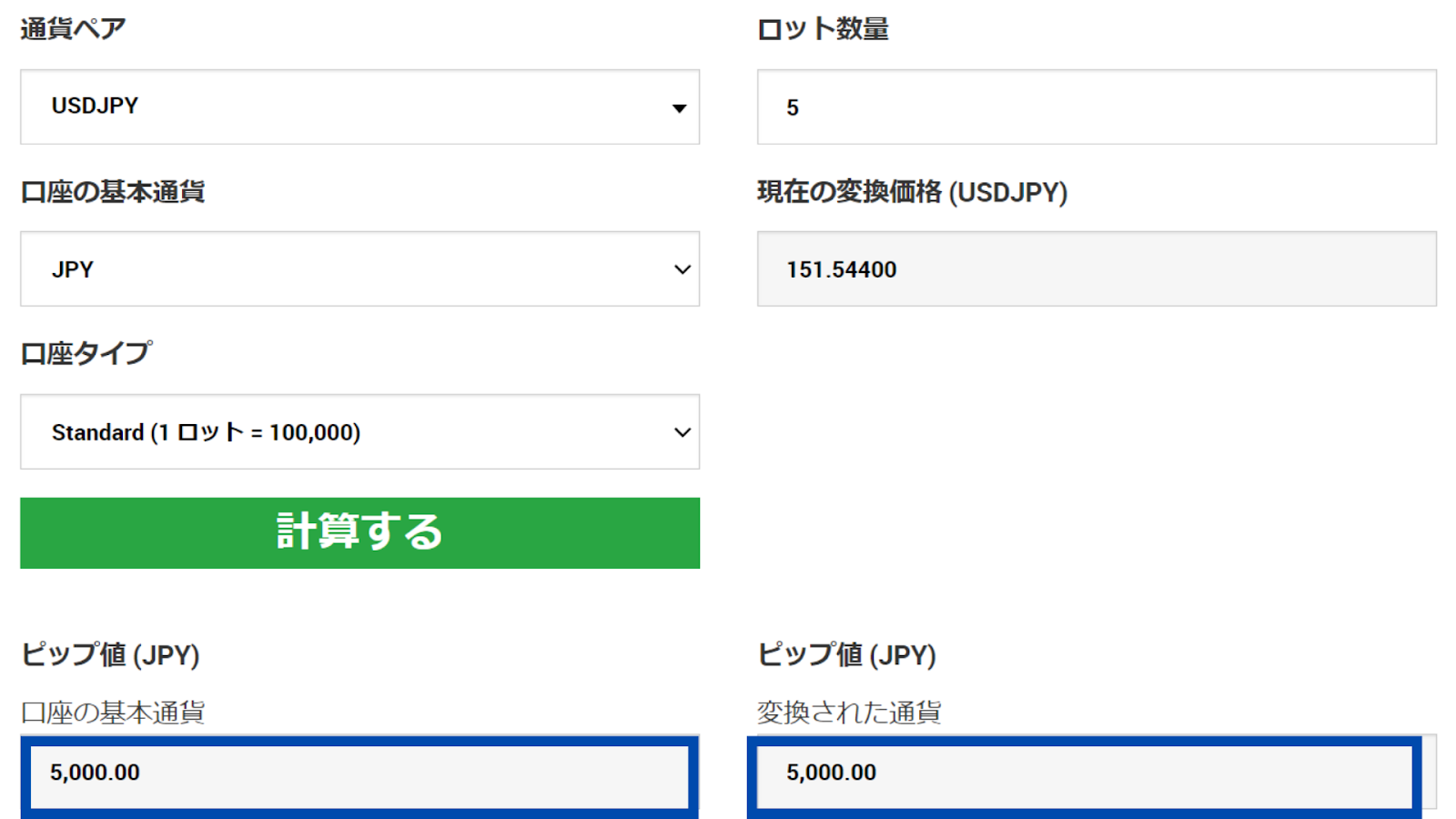This screenshot has width=1456, height=819.
Task: Click the ロット数量 label
Action: (823, 29)
